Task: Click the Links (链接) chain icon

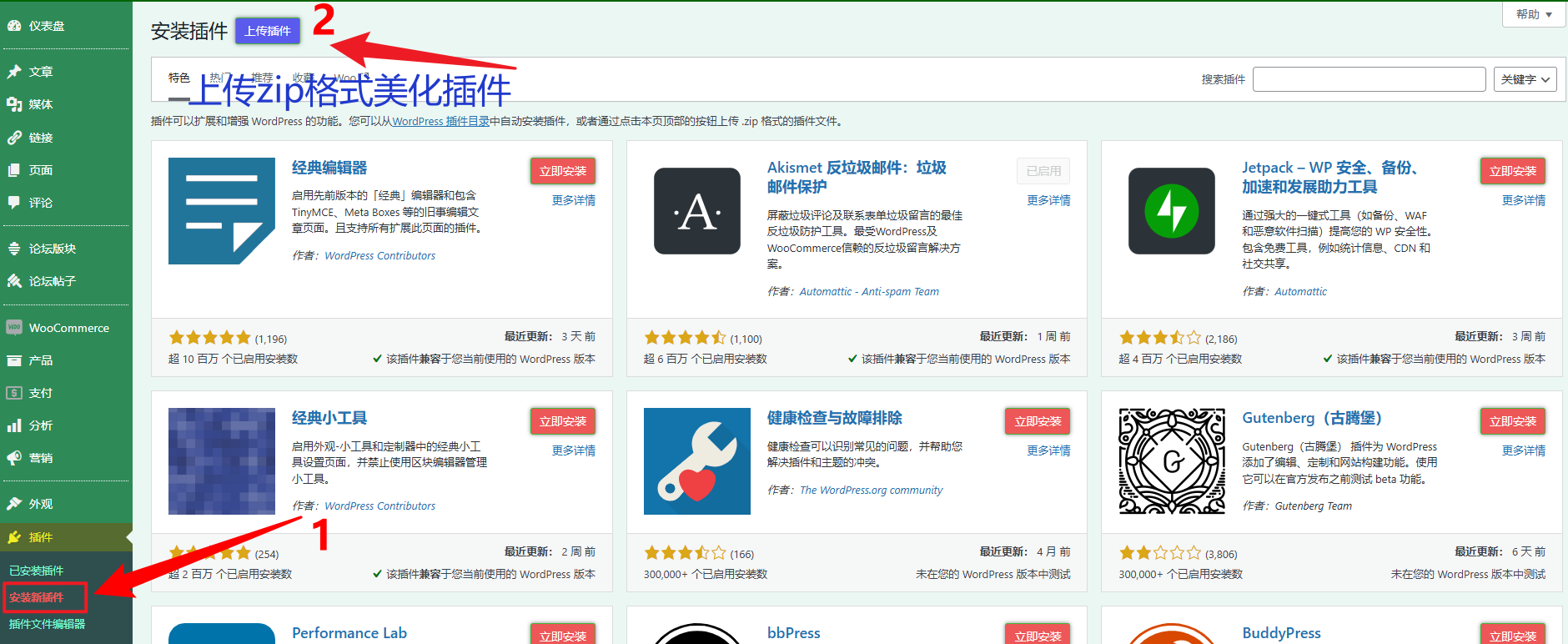Action: pyautogui.click(x=14, y=138)
